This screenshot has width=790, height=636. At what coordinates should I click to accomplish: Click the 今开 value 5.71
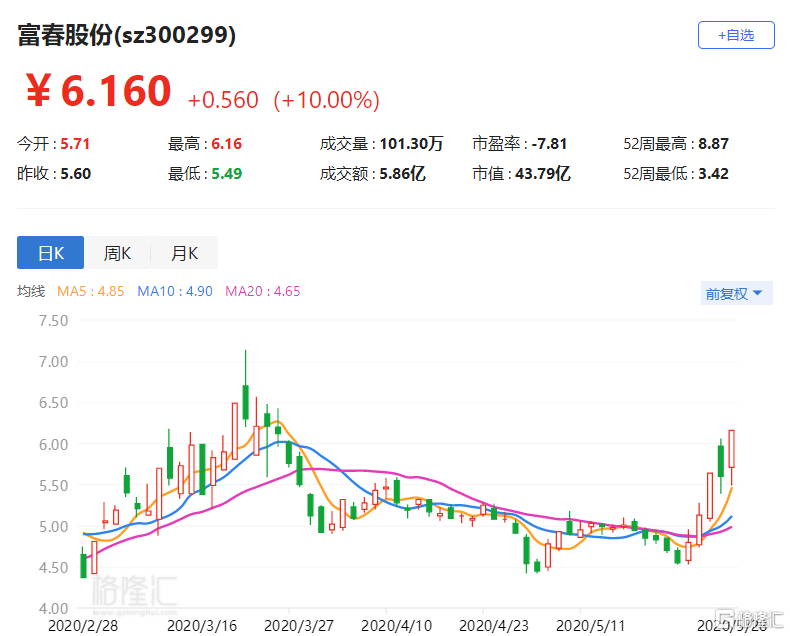tap(75, 144)
